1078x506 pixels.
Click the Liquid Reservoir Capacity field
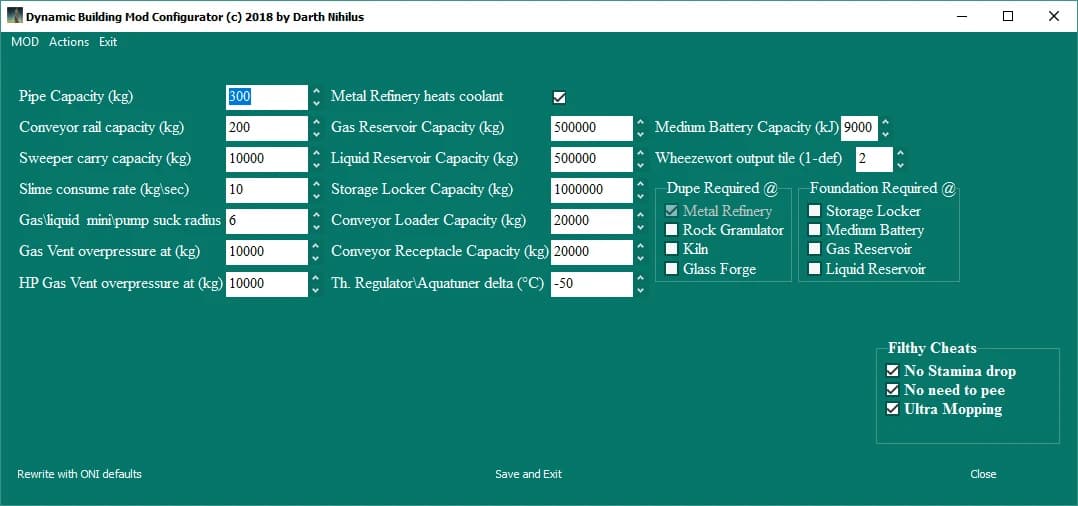pos(591,159)
